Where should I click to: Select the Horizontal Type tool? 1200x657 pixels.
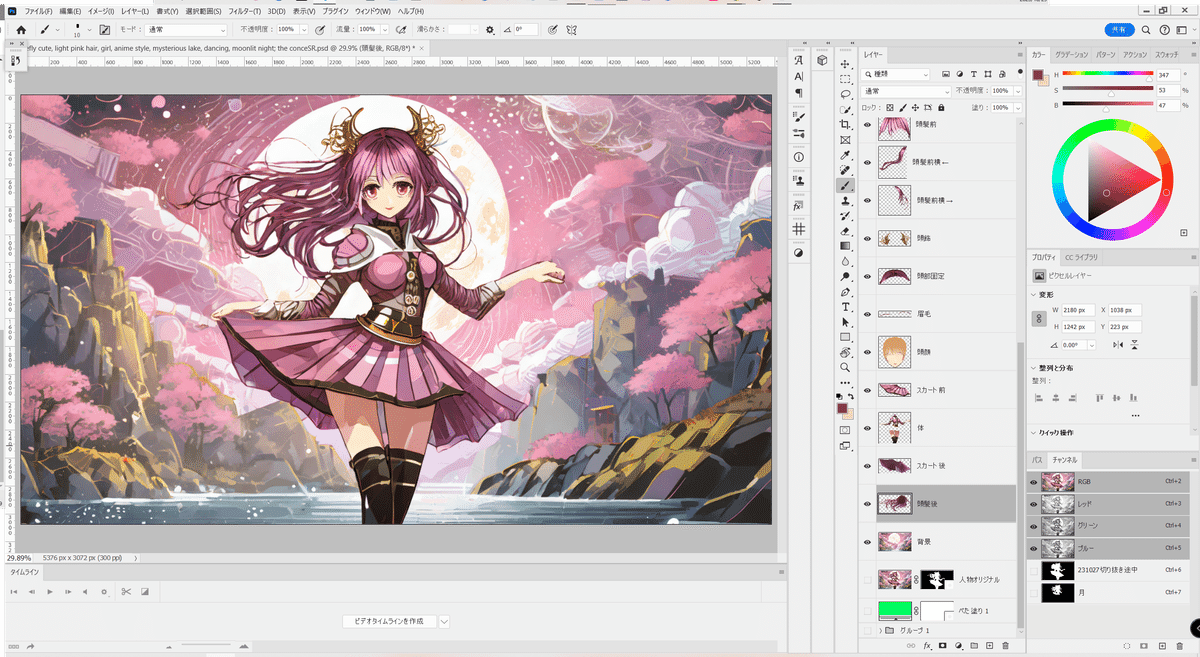(x=846, y=307)
